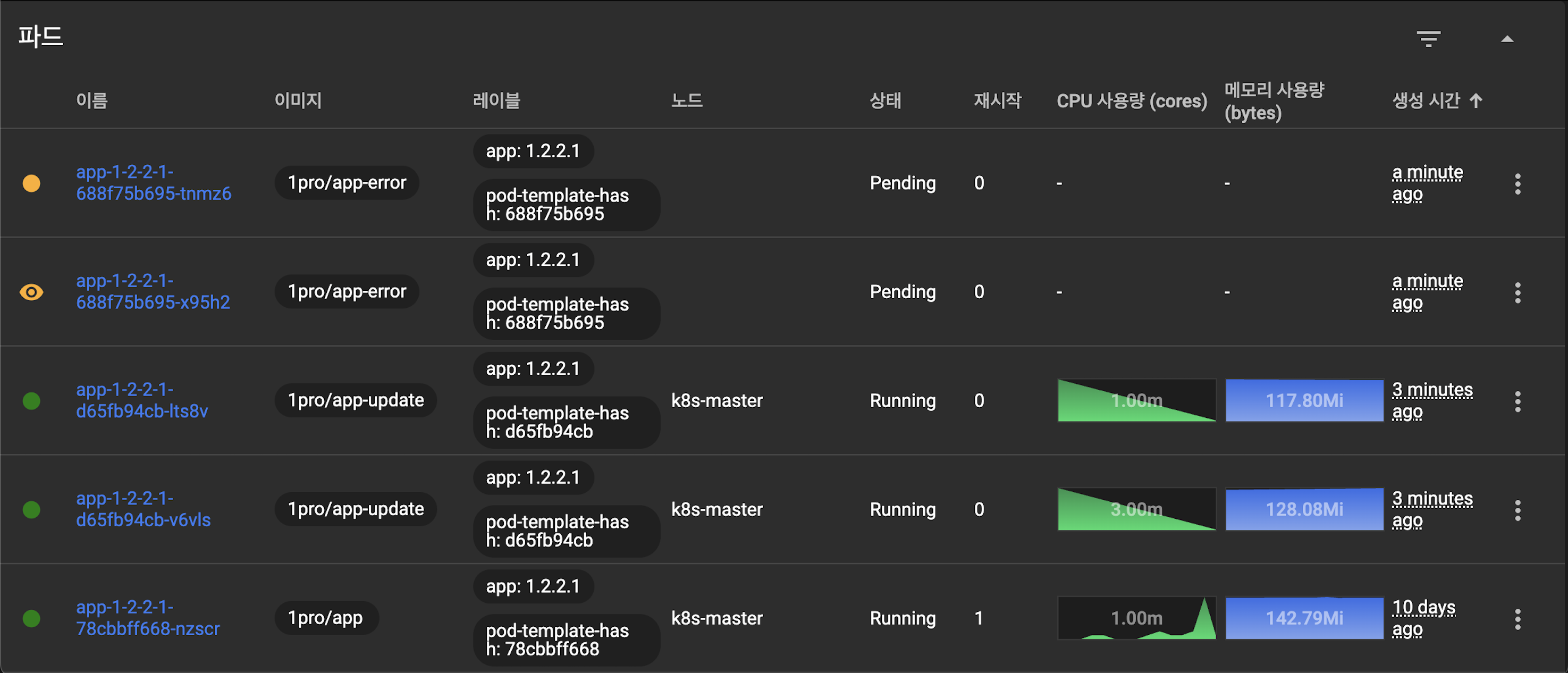The image size is (1568, 673).
Task: Click the 3.00m CPU usage sparkline
Action: click(x=1136, y=509)
